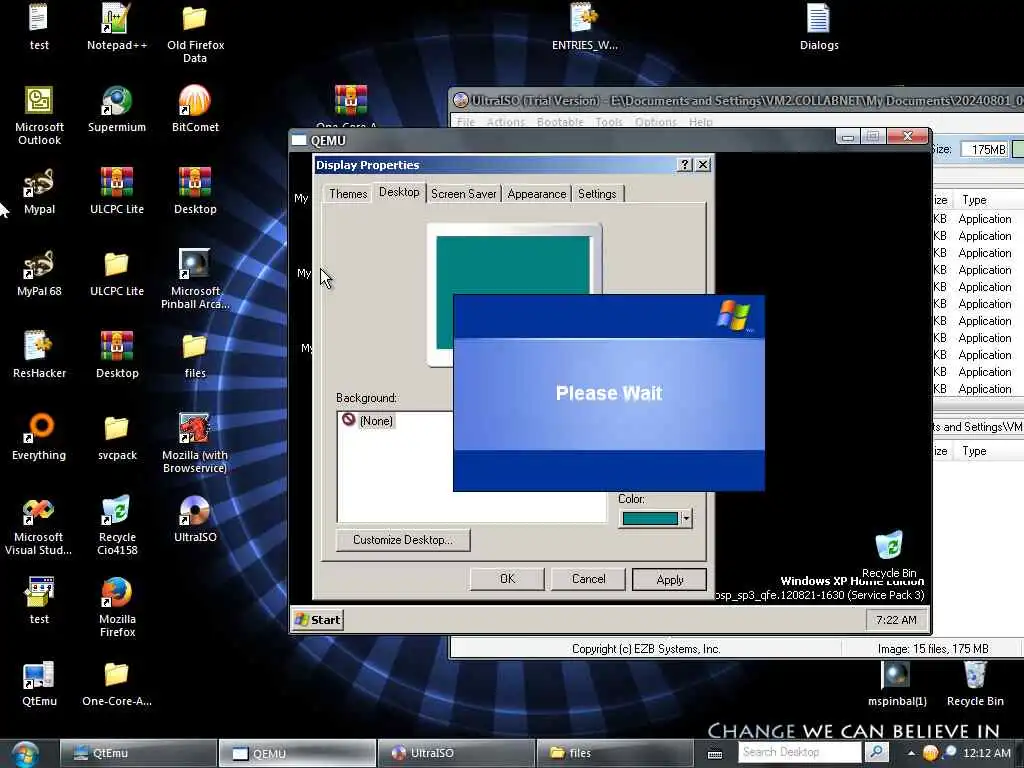Open the Tools menu in UltraISO
The image size is (1024, 768).
pos(609,122)
